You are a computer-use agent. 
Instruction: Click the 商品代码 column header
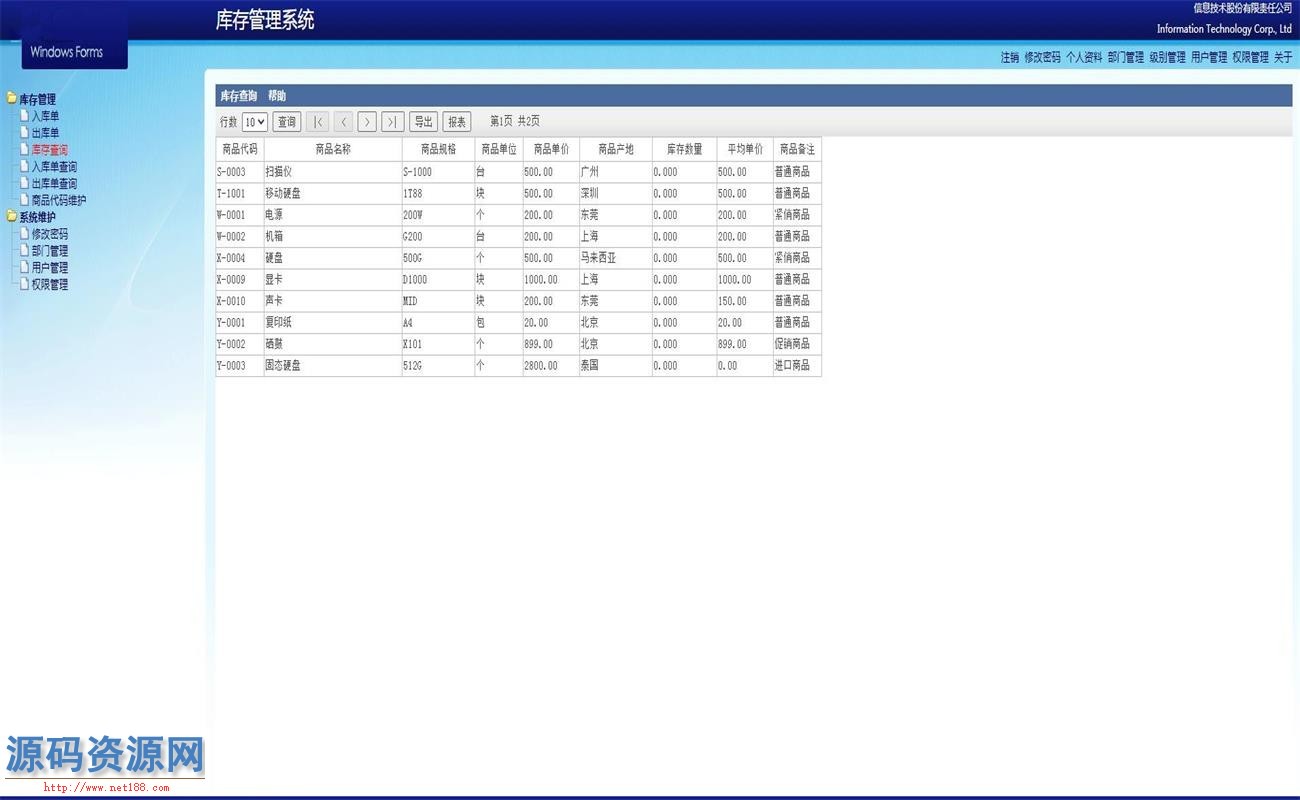[x=240, y=149]
